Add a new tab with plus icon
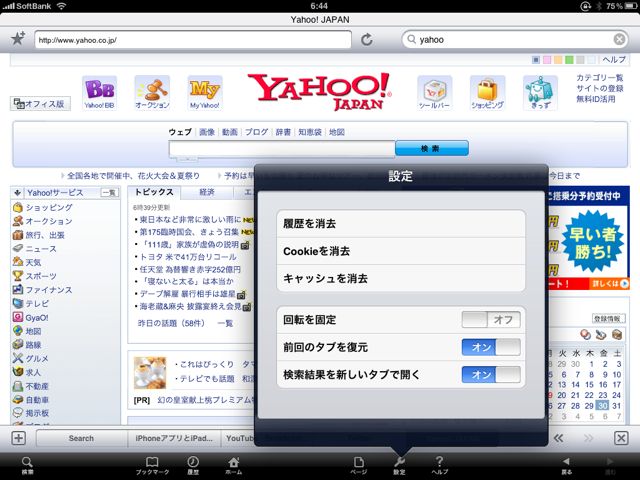The image size is (640, 480). click(x=18, y=438)
